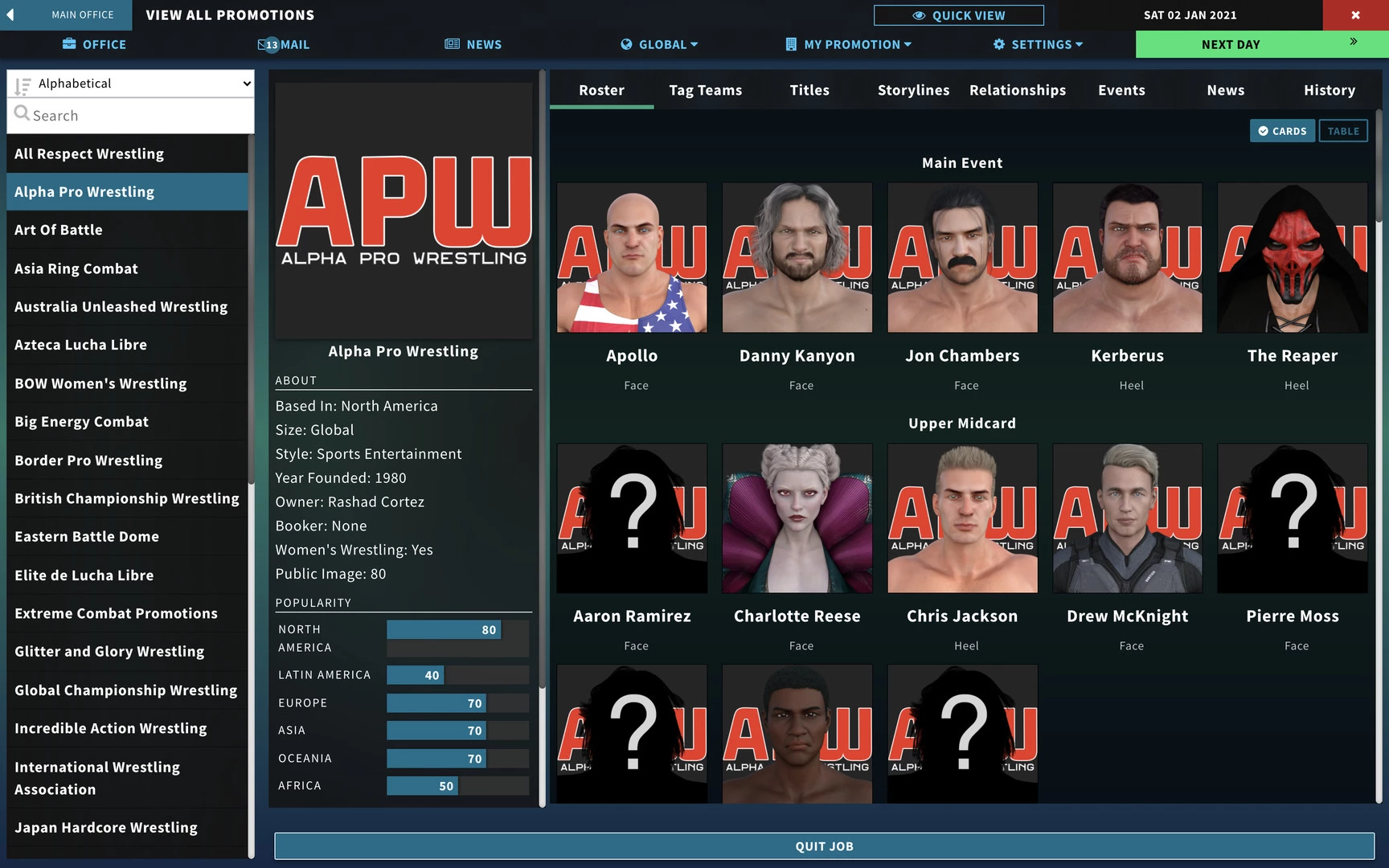
Task: Expand the Global menu arrow
Action: coord(694,44)
